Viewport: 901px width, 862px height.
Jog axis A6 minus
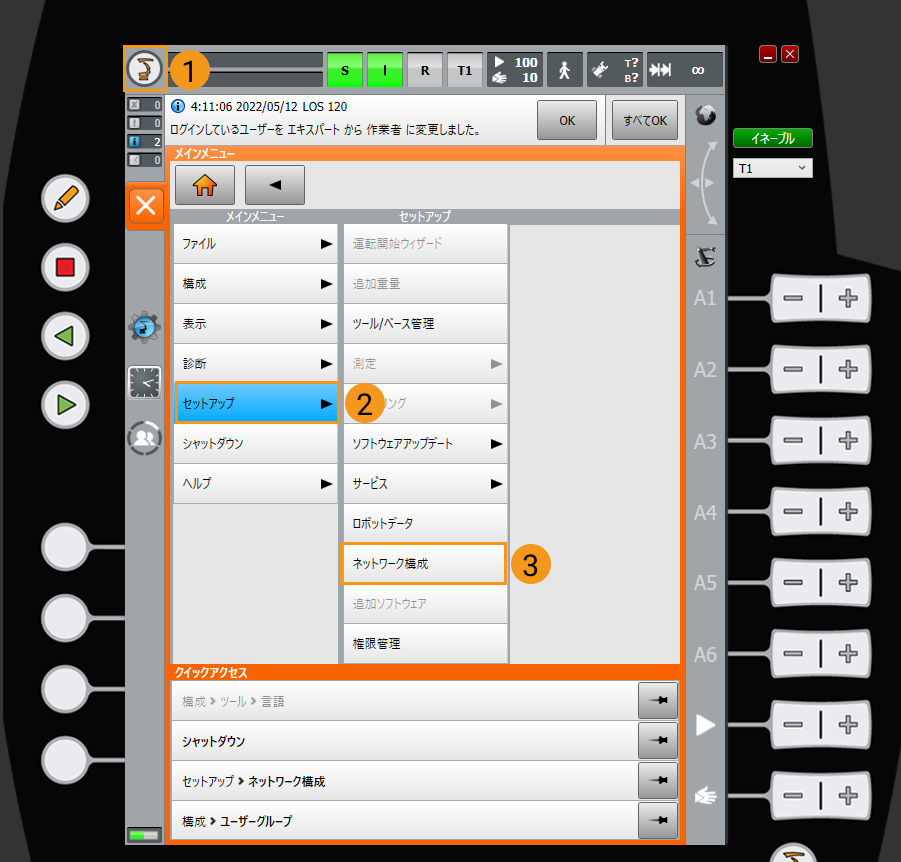tap(793, 653)
